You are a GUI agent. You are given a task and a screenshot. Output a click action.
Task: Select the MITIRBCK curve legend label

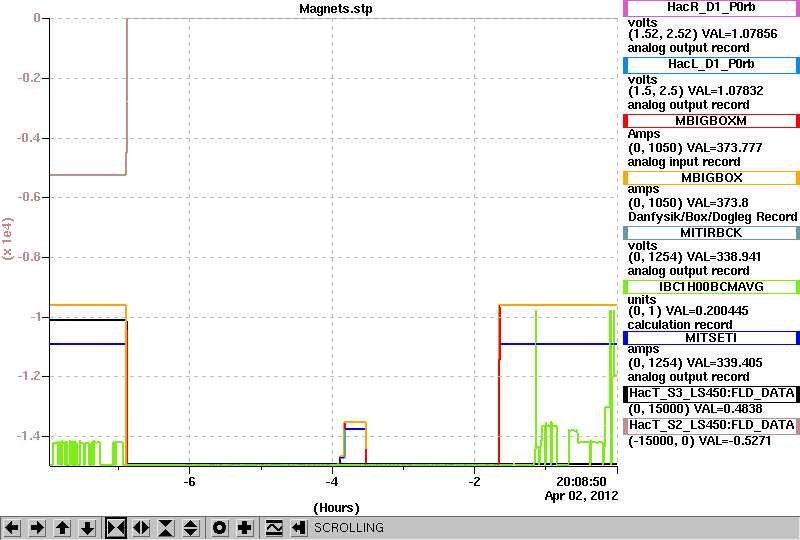[x=711, y=233]
